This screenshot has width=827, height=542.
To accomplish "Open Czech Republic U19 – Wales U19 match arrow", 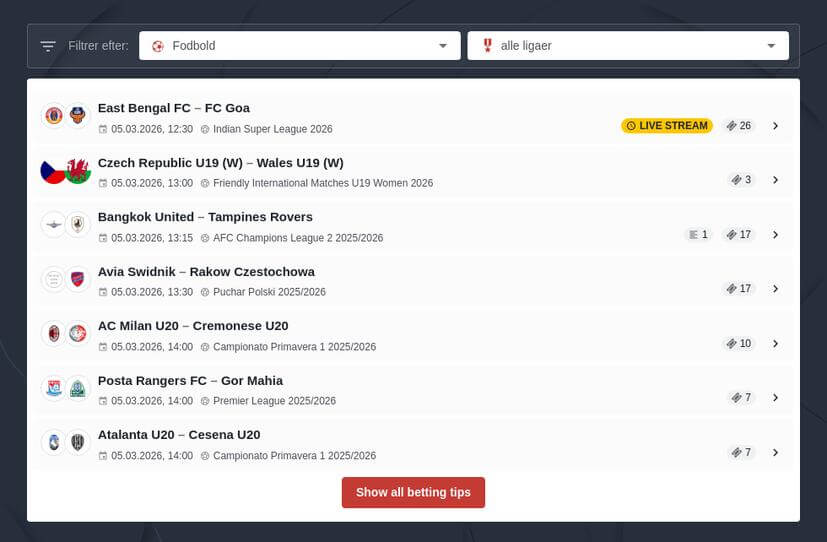I will [775, 180].
